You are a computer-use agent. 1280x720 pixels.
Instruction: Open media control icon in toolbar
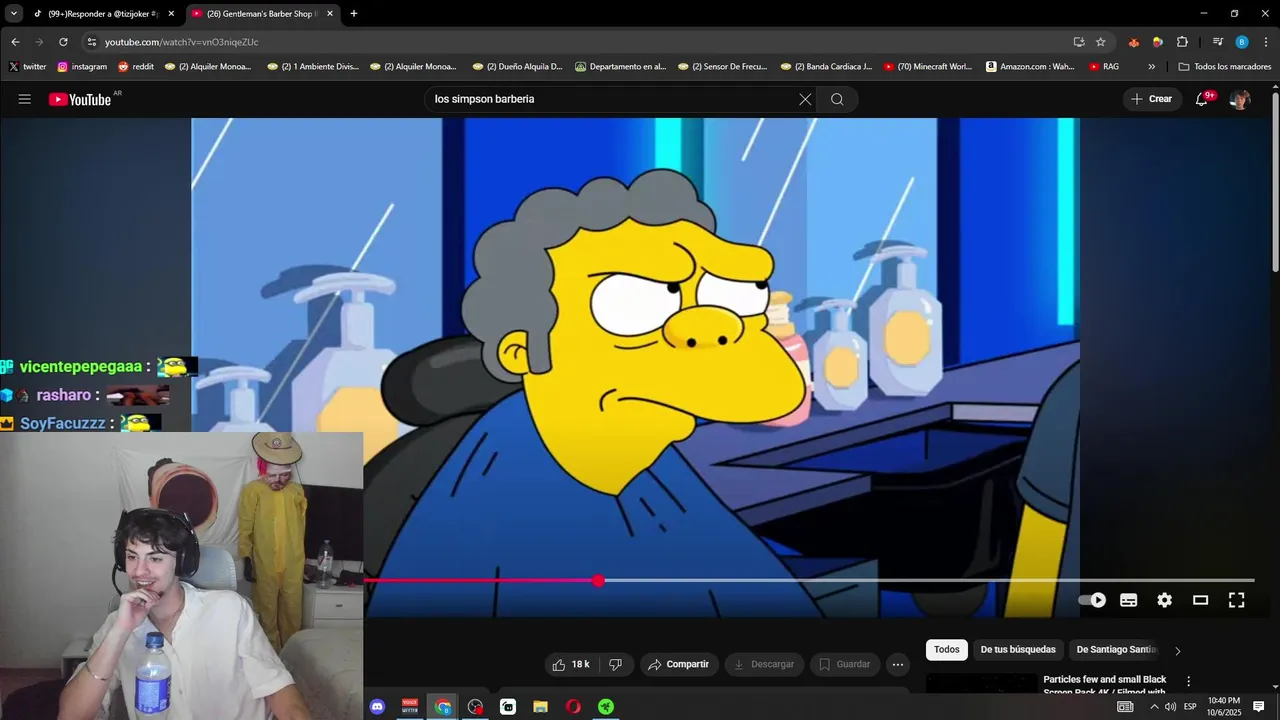[x=1218, y=42]
